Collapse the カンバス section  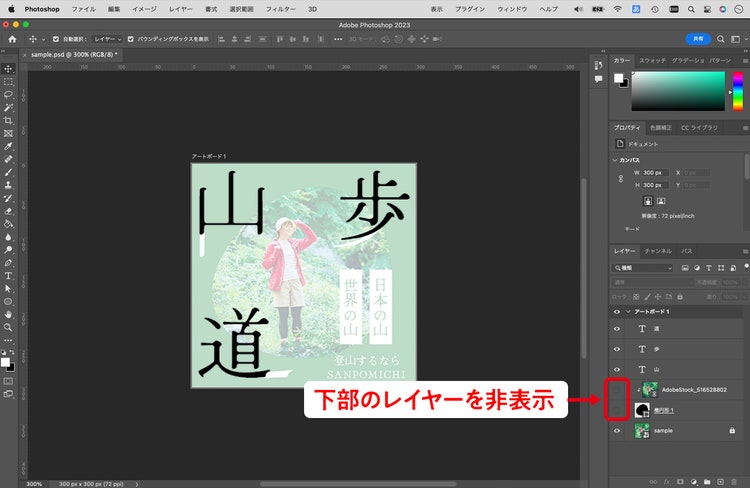coord(615,160)
